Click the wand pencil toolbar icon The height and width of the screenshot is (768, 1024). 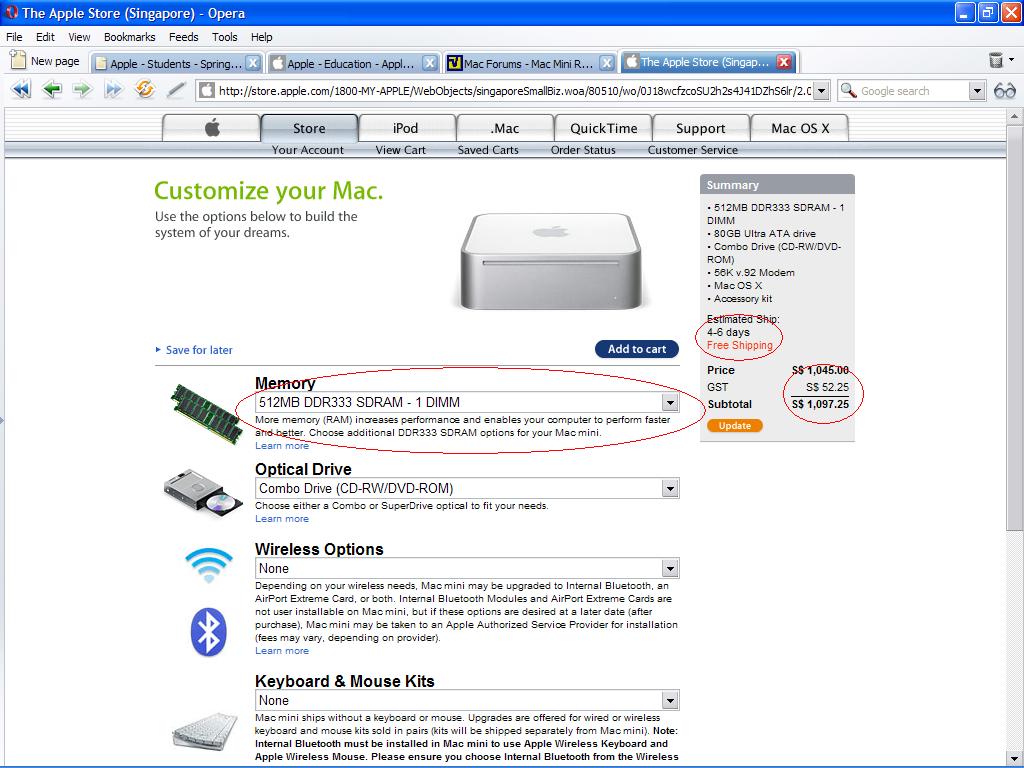(x=175, y=89)
